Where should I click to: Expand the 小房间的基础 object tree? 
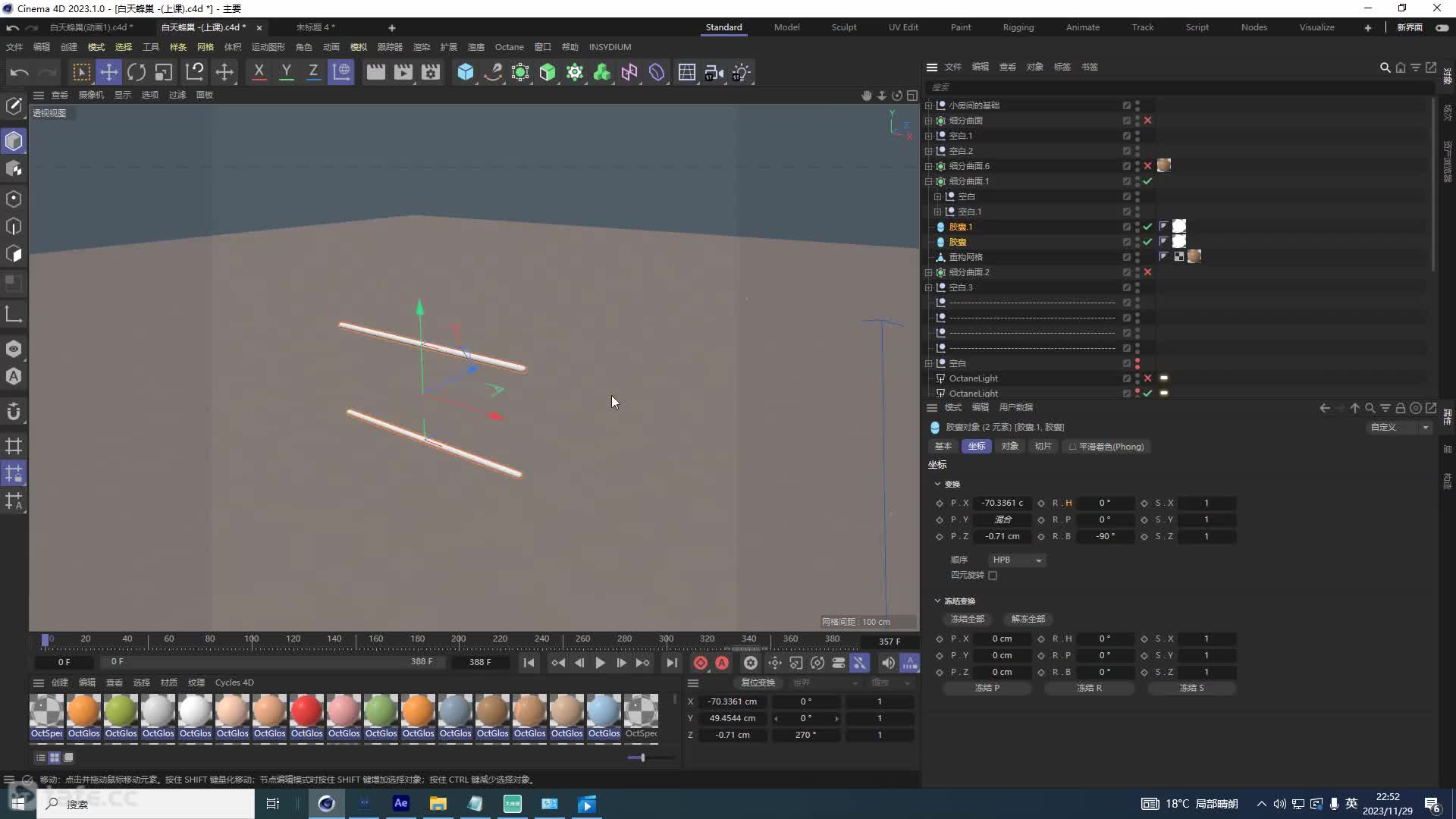(928, 105)
